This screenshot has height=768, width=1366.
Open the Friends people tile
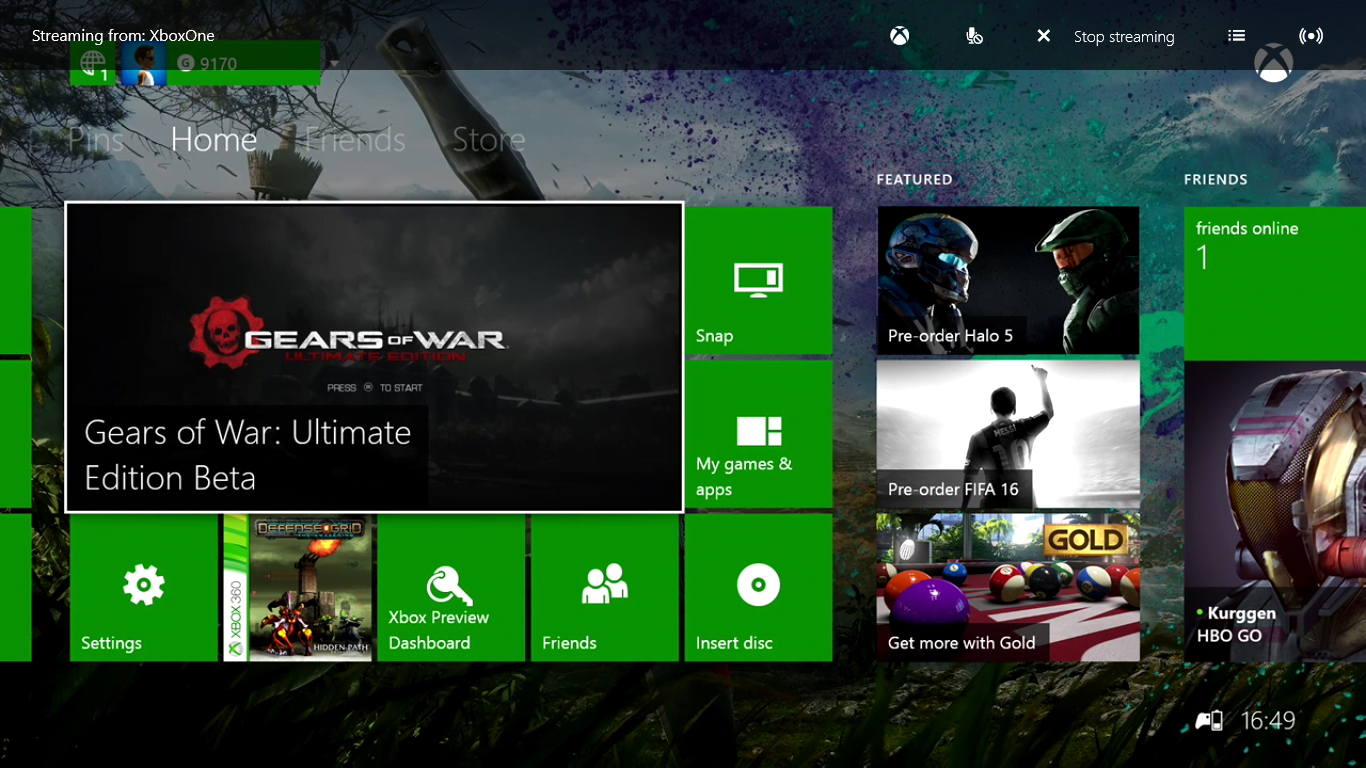click(604, 587)
